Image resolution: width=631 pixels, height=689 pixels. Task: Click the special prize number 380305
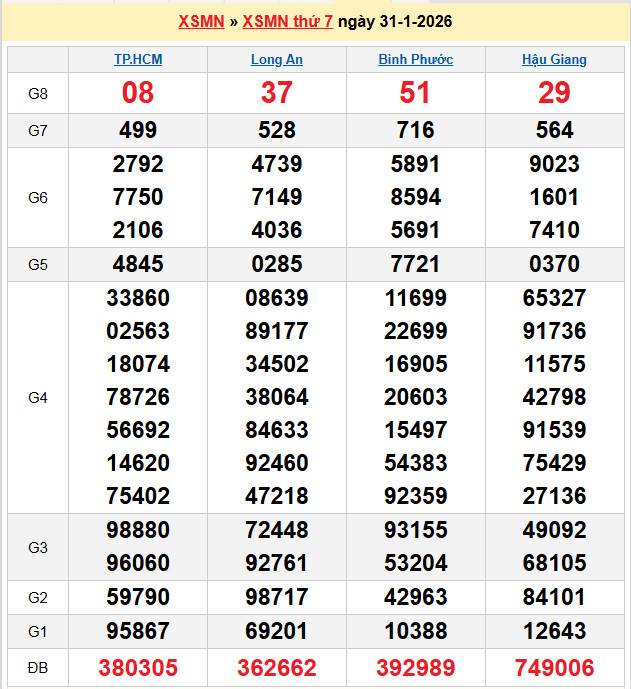tap(138, 668)
